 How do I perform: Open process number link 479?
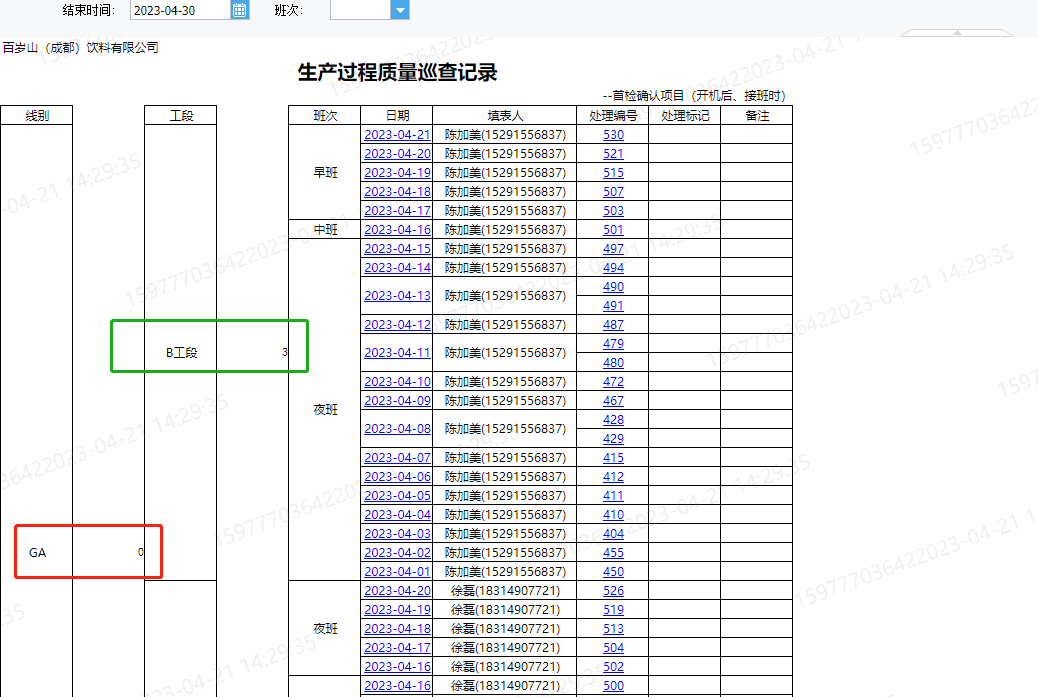[613, 344]
